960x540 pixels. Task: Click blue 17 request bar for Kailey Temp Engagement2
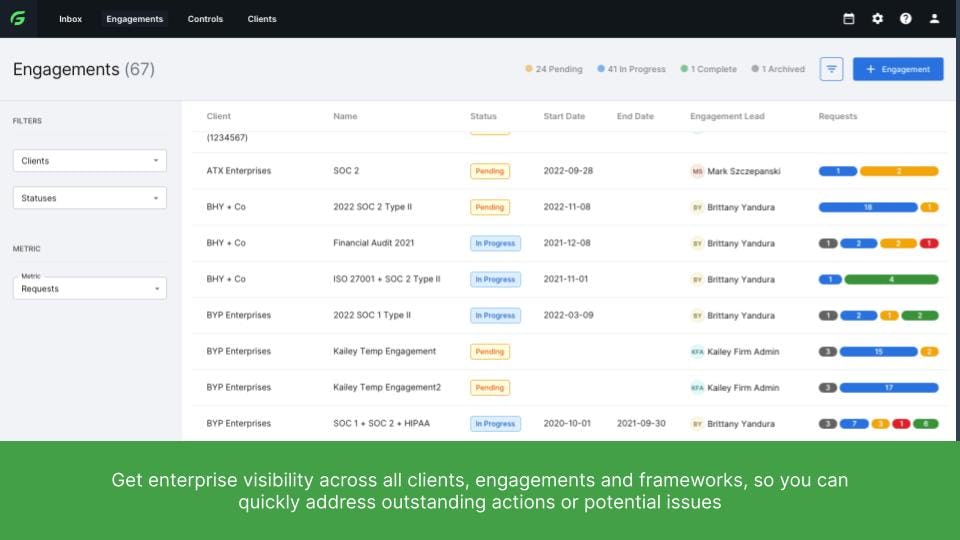(888, 388)
